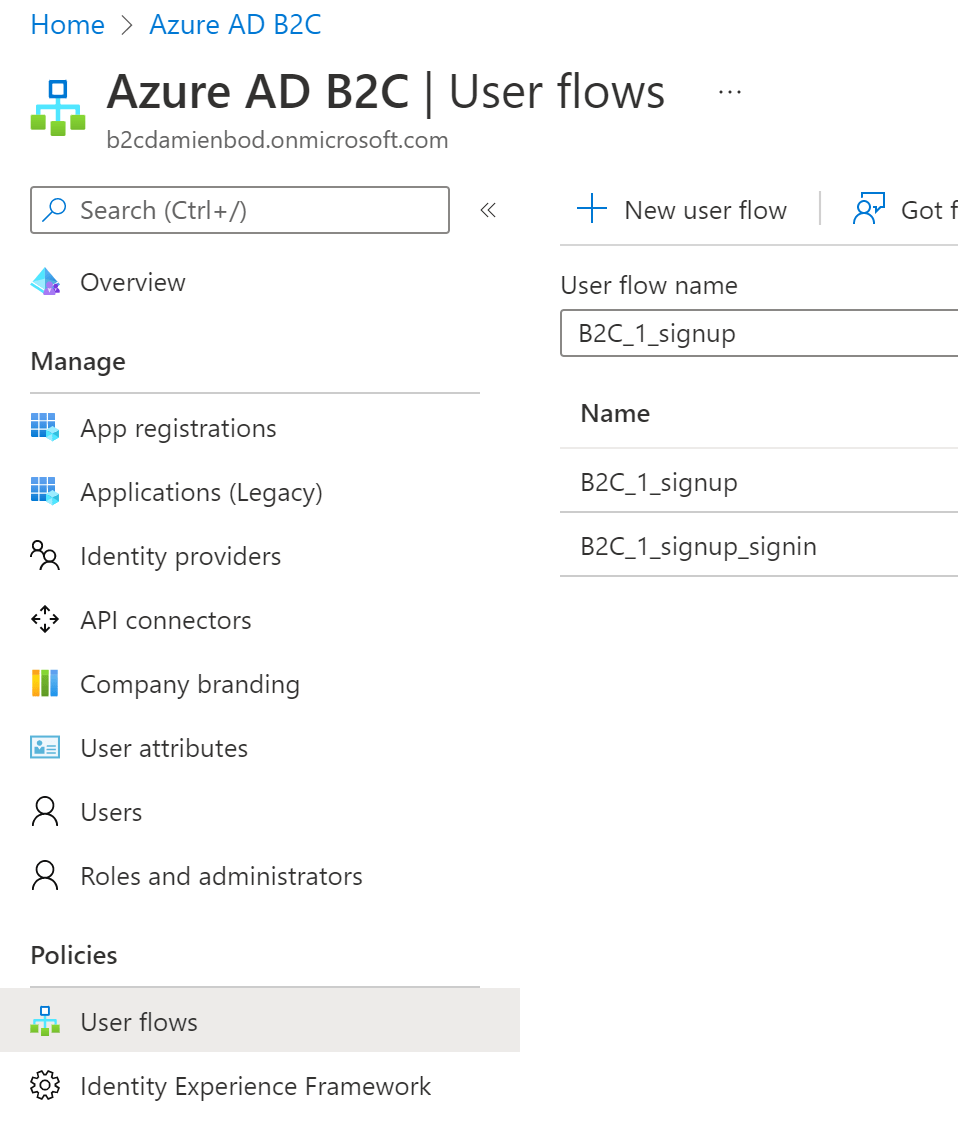Click the Identity Experience Framework gear icon

point(45,1086)
